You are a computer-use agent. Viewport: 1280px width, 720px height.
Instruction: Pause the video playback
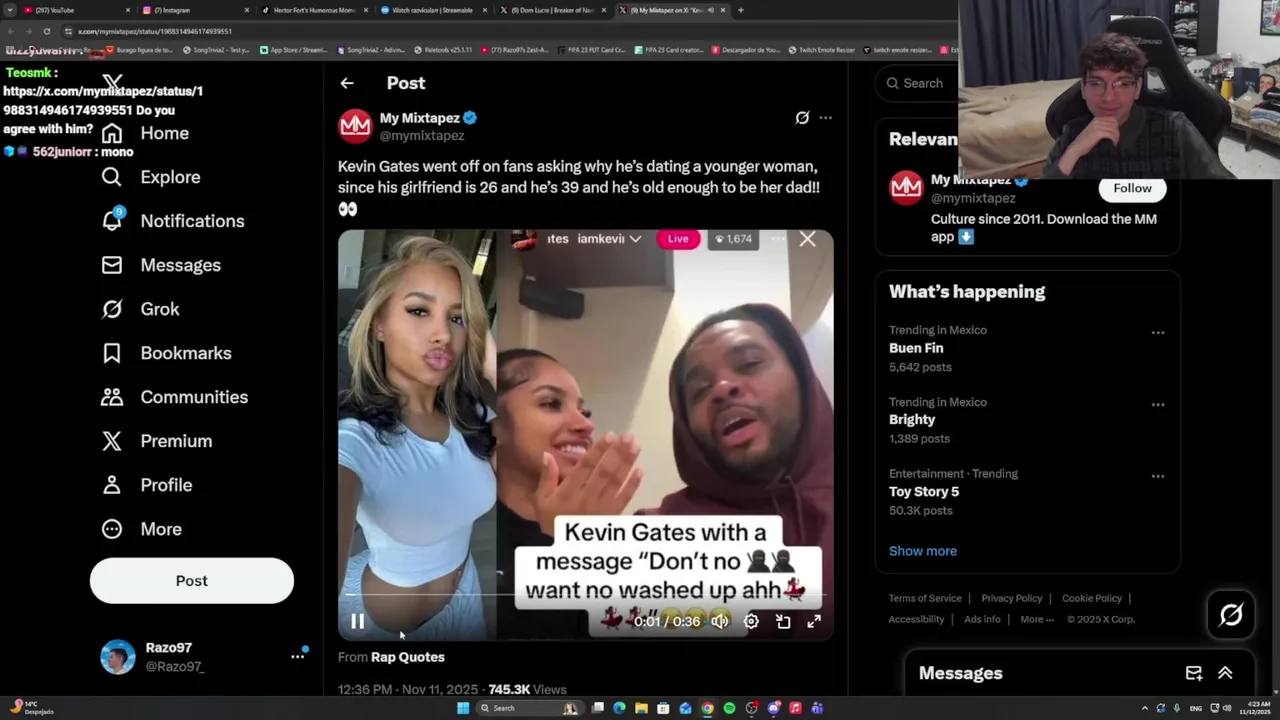pyautogui.click(x=357, y=621)
